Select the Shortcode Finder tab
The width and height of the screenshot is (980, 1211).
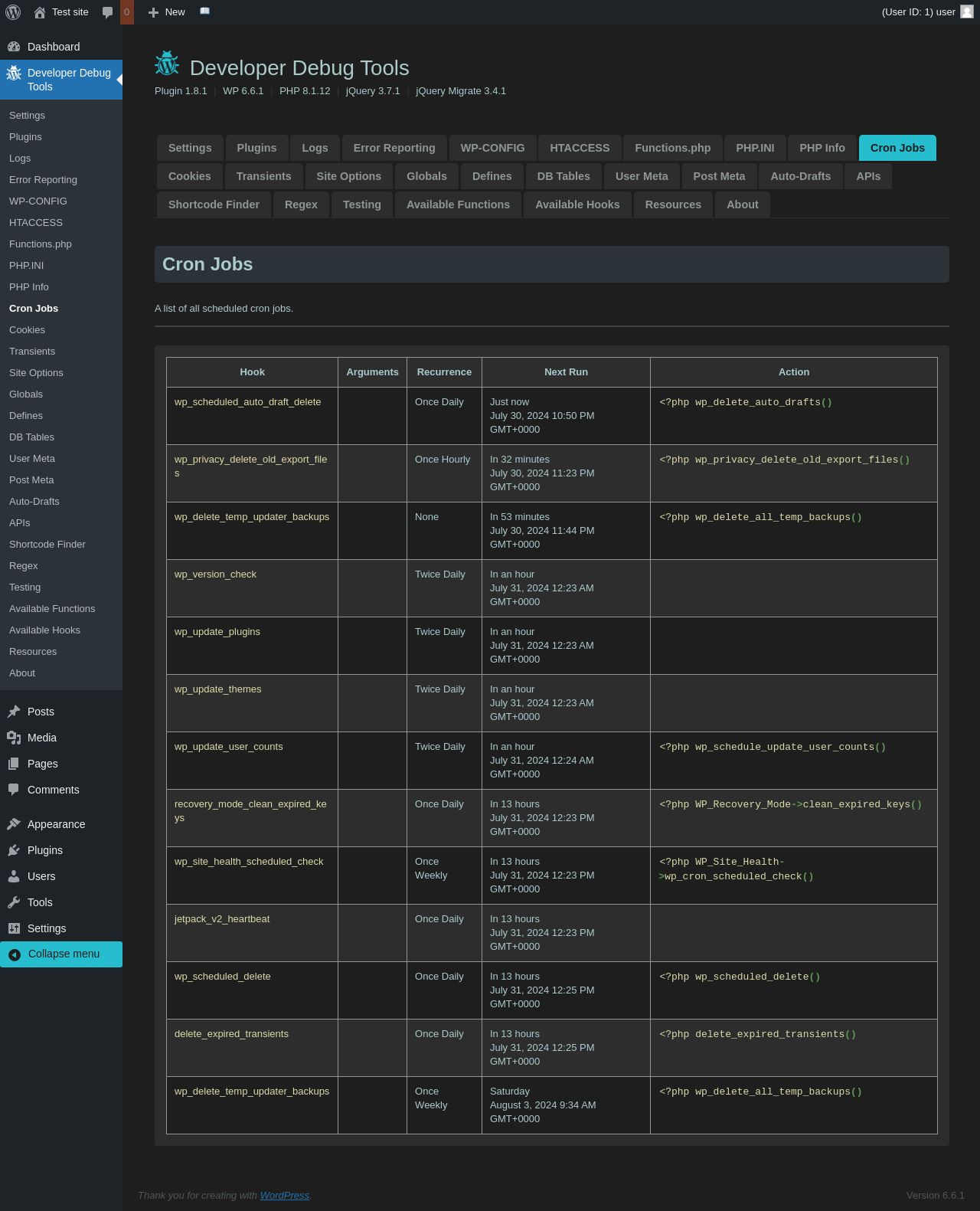214,205
